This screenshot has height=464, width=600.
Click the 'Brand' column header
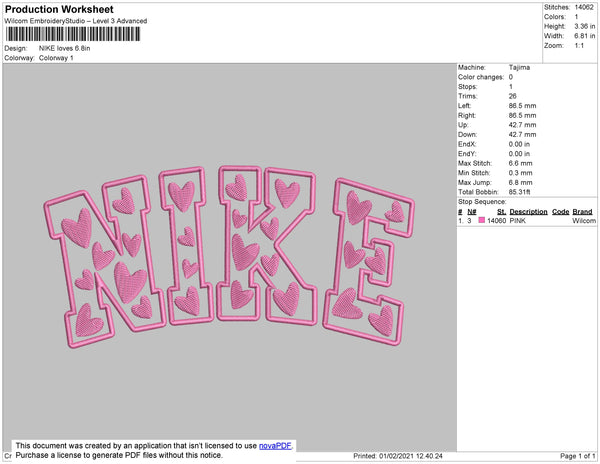[582, 212]
